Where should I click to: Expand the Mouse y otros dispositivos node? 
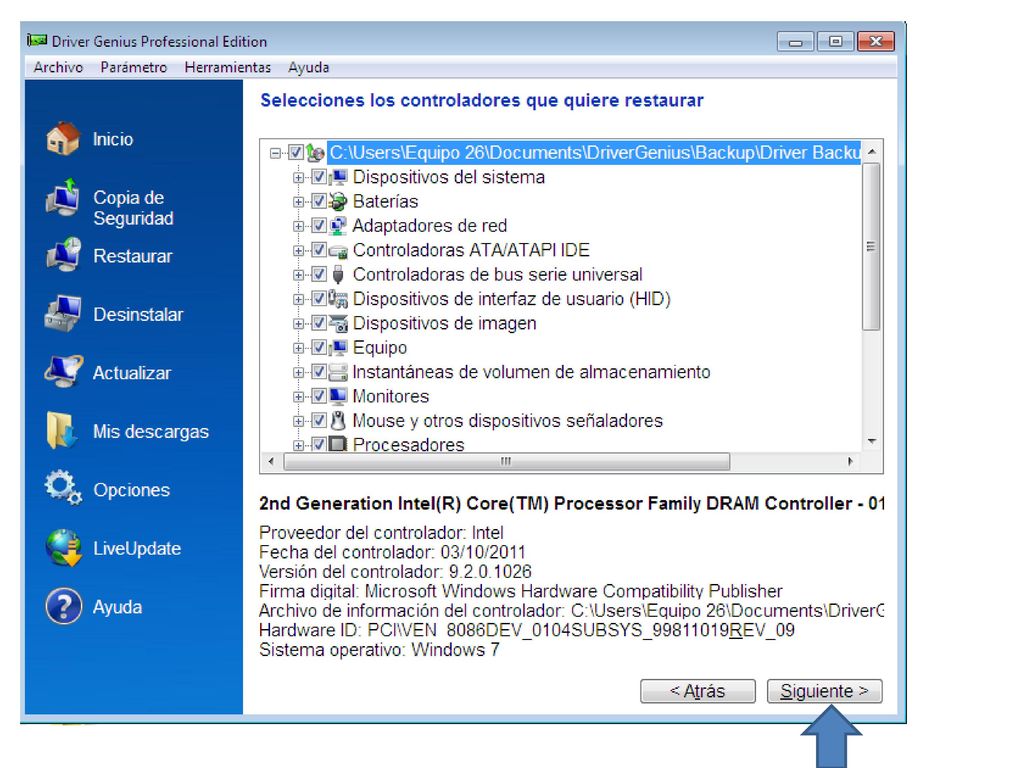click(x=298, y=421)
